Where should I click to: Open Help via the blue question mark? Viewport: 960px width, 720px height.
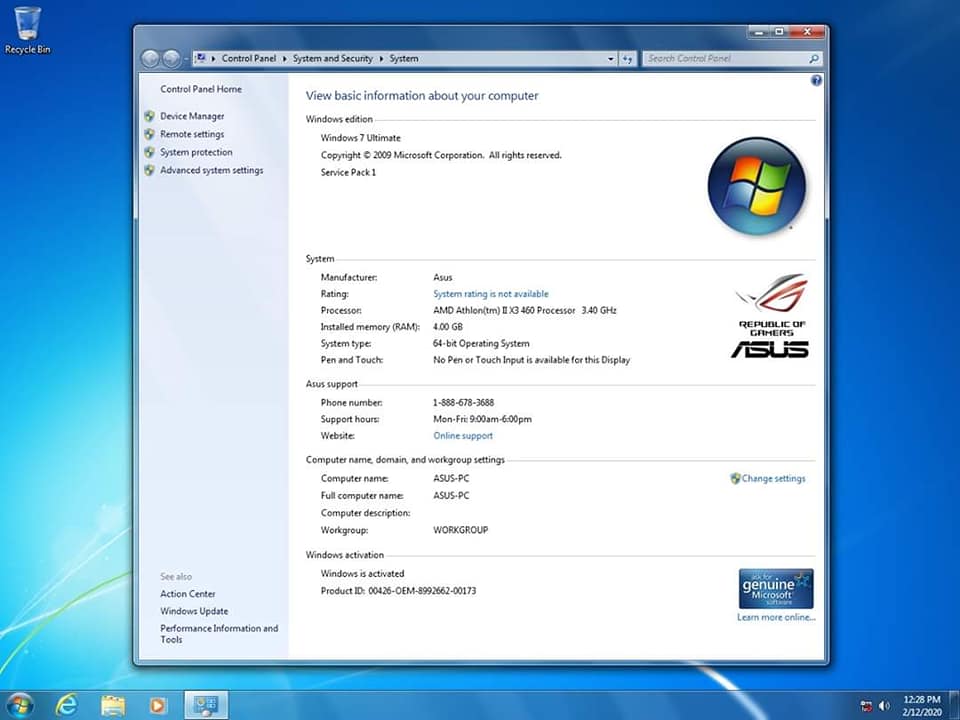[x=816, y=80]
